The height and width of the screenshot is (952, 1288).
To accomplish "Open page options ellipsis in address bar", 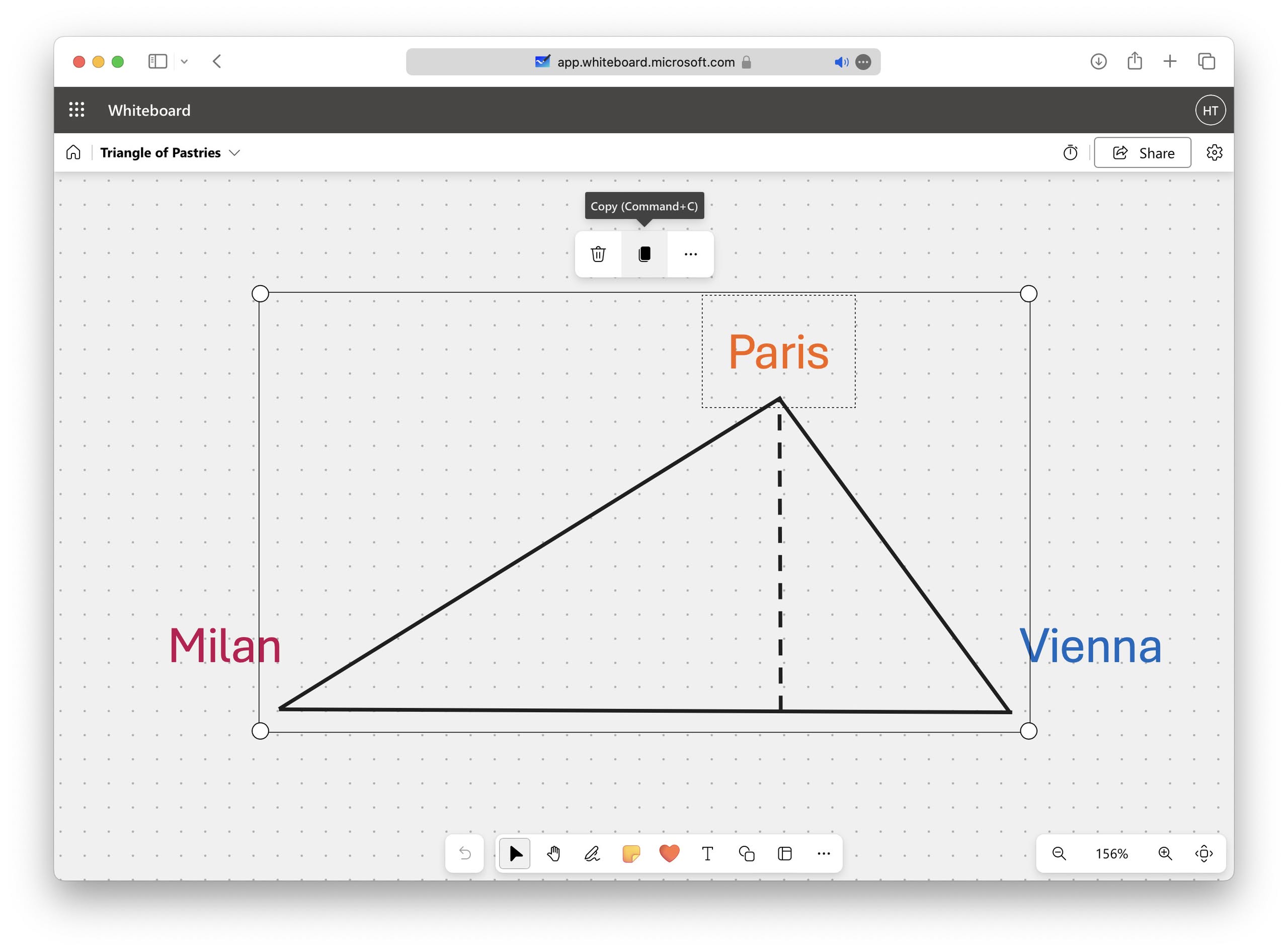I will 862,62.
